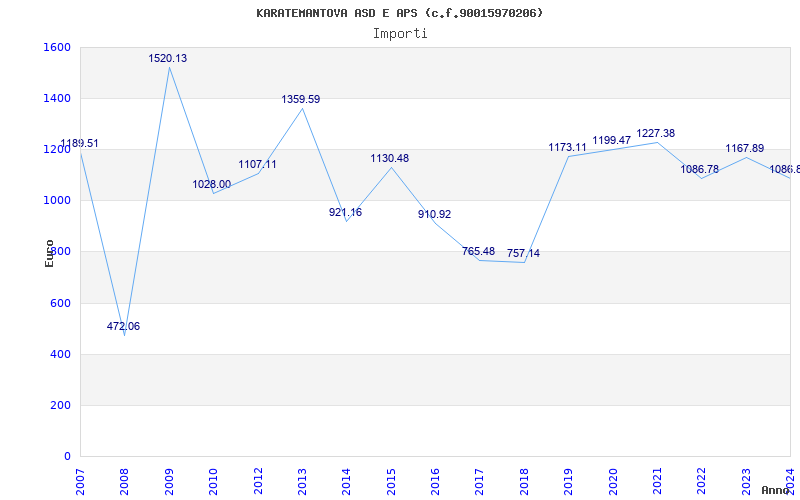Click the Euro y-axis title
Viewport: 800px width, 500px height.
(x=49, y=253)
